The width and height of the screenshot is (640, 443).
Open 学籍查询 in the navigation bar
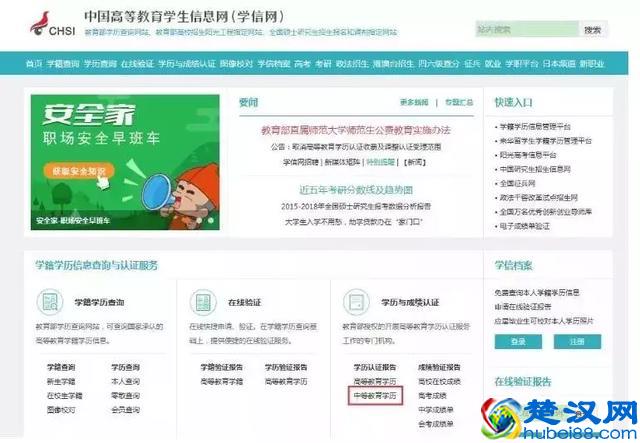pos(63,64)
